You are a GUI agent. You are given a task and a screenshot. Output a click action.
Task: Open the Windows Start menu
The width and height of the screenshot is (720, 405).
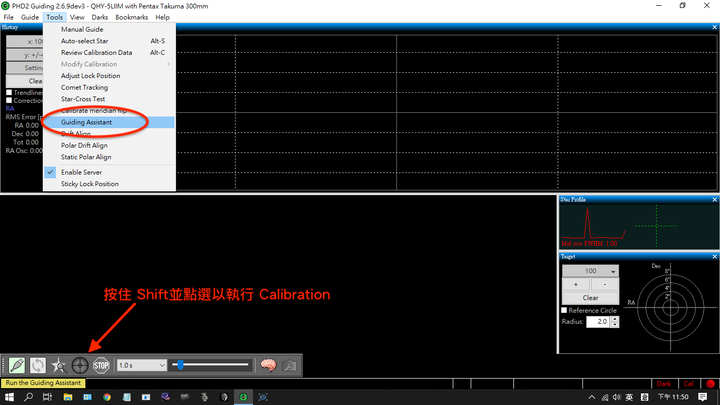pyautogui.click(x=9, y=397)
